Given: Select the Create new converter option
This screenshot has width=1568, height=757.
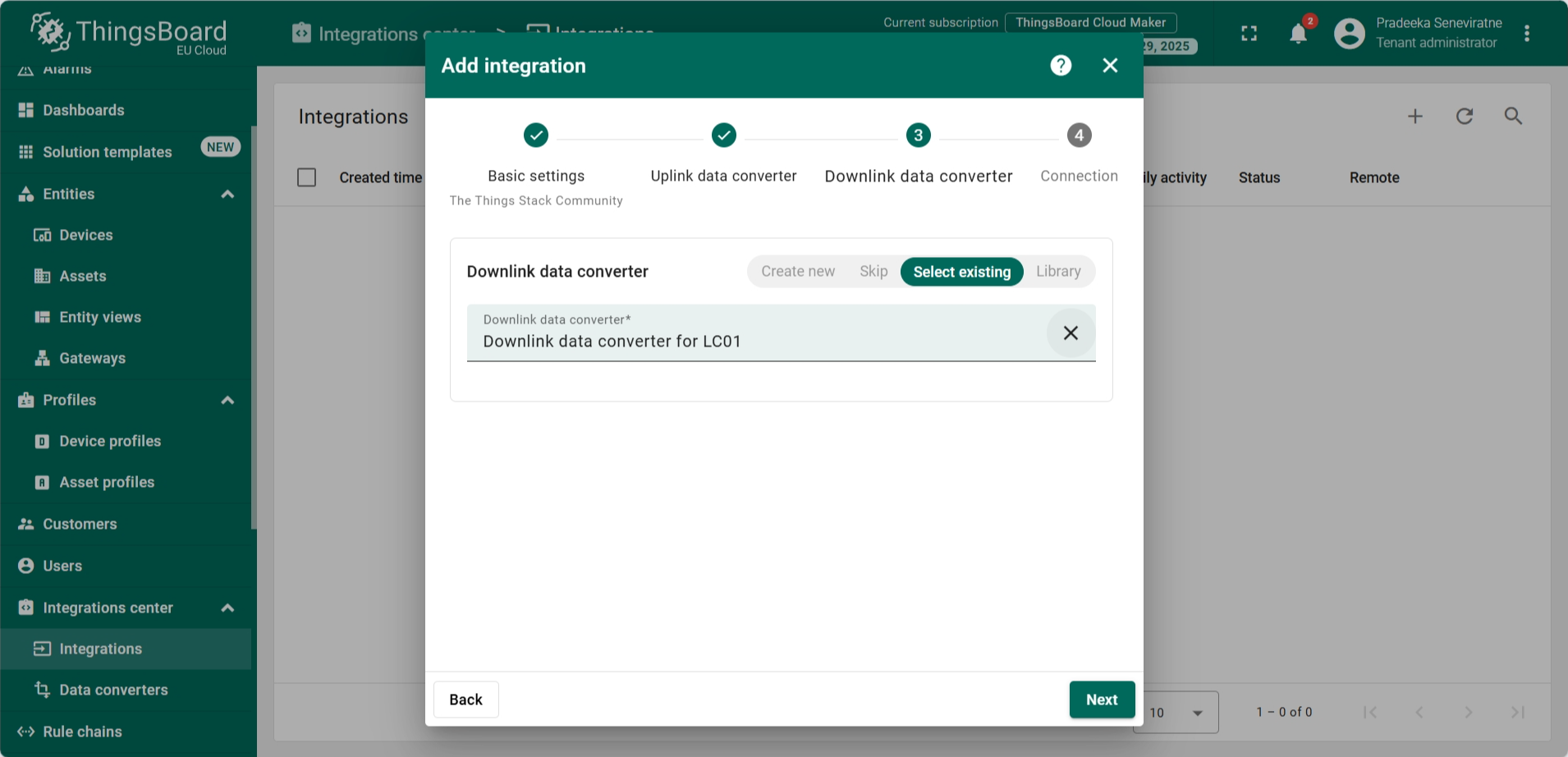Looking at the screenshot, I should pos(798,272).
